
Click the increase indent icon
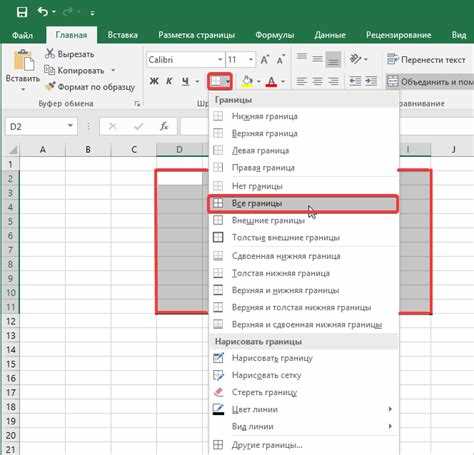coord(371,81)
